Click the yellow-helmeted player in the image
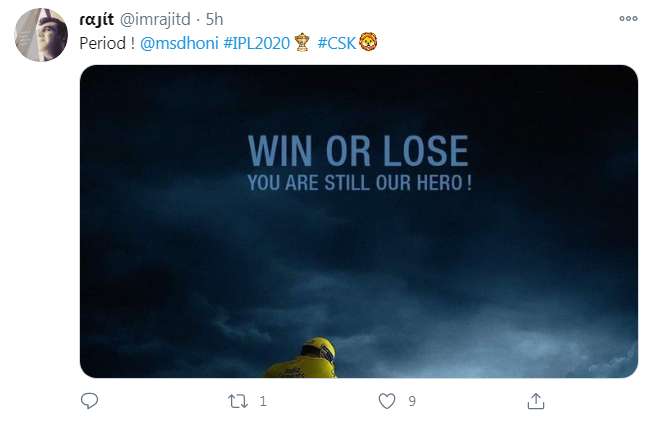This screenshot has width=648, height=422. [304, 357]
